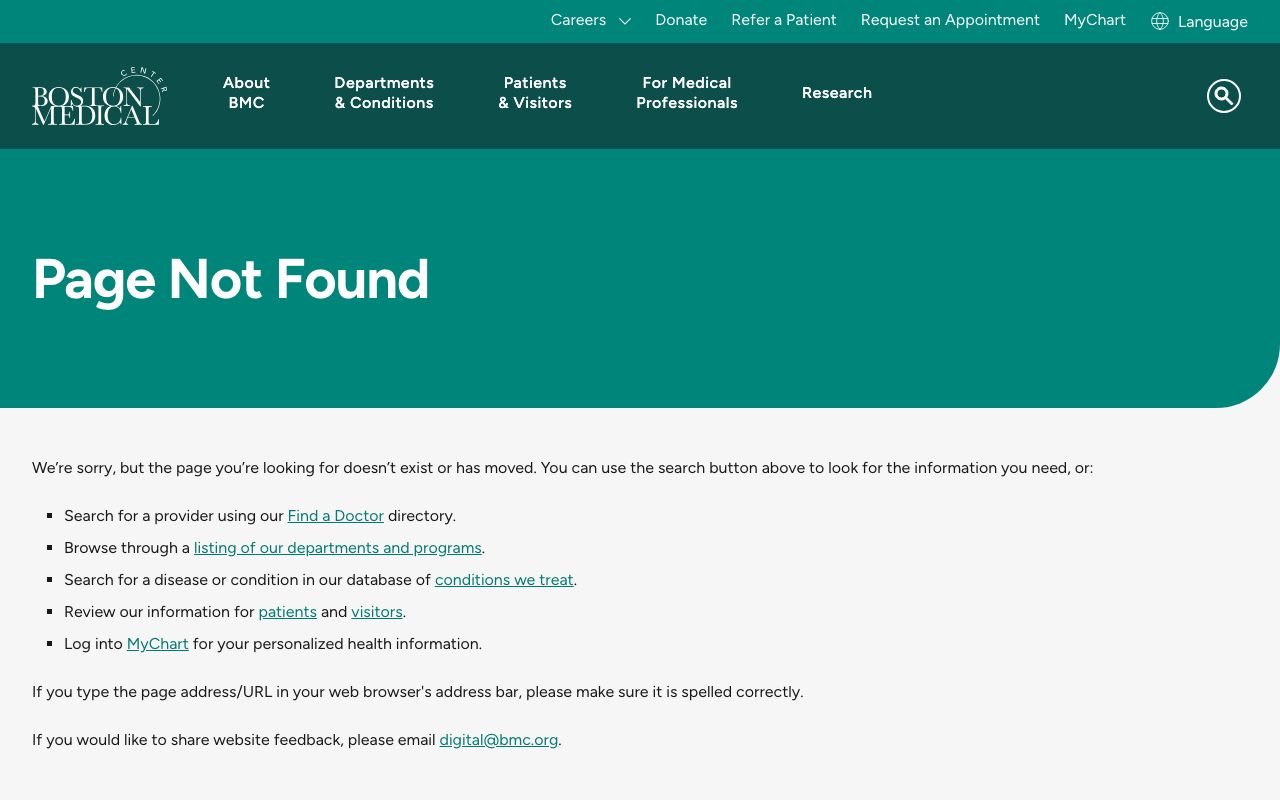The height and width of the screenshot is (800, 1280).
Task: Click the Boston Medical Center logo
Action: pyautogui.click(x=99, y=96)
